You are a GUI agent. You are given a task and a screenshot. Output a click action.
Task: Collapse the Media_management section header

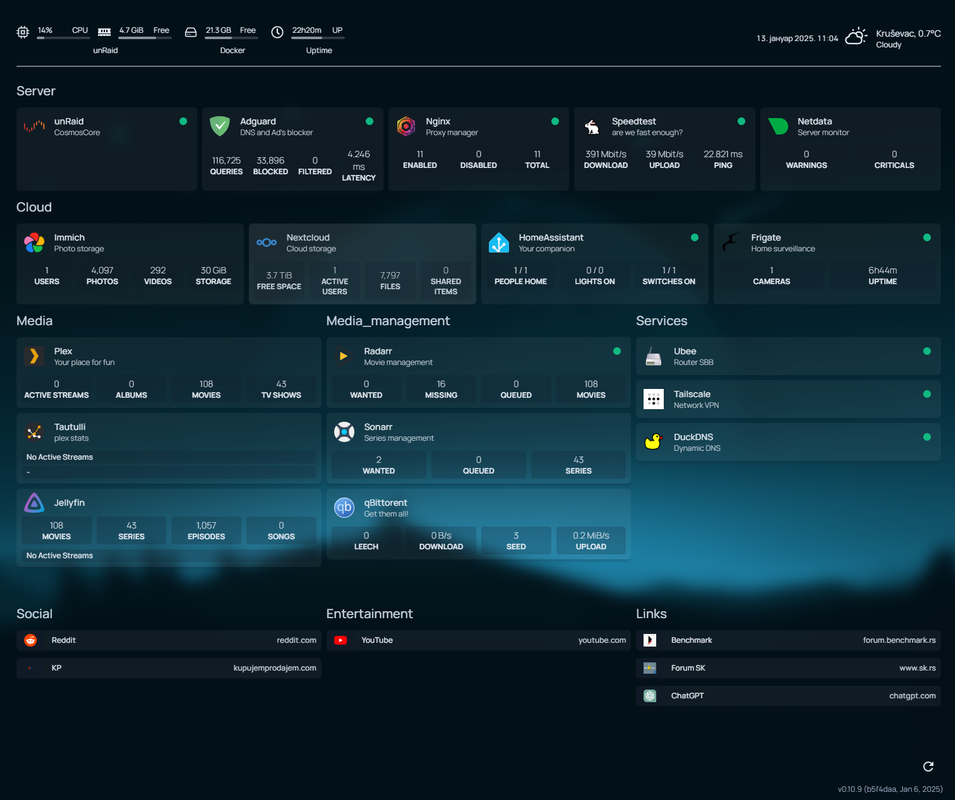pyautogui.click(x=388, y=321)
